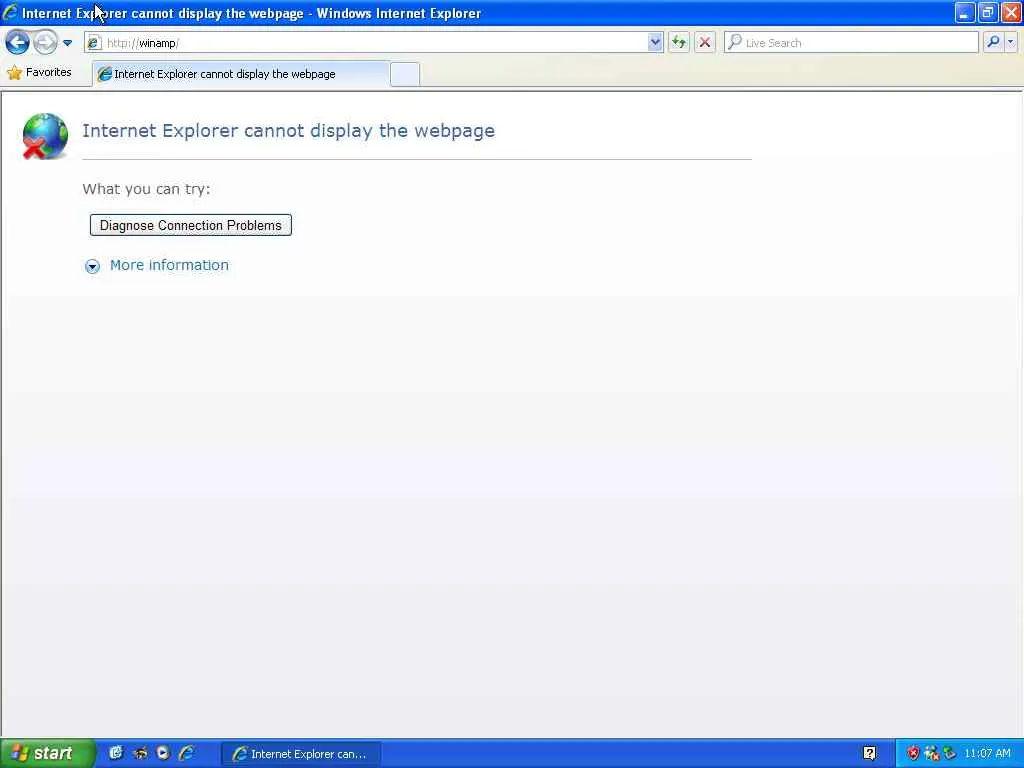The image size is (1024, 768).
Task: Open the red shield security alert tray icon
Action: (x=913, y=754)
